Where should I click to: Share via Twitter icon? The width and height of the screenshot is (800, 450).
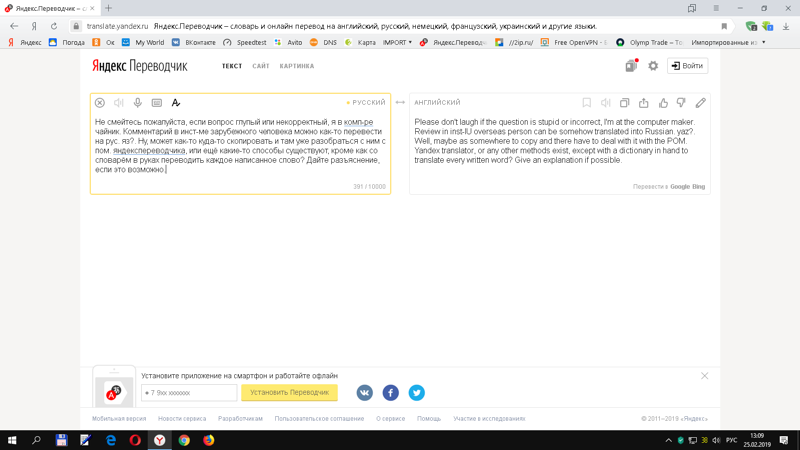(x=417, y=393)
